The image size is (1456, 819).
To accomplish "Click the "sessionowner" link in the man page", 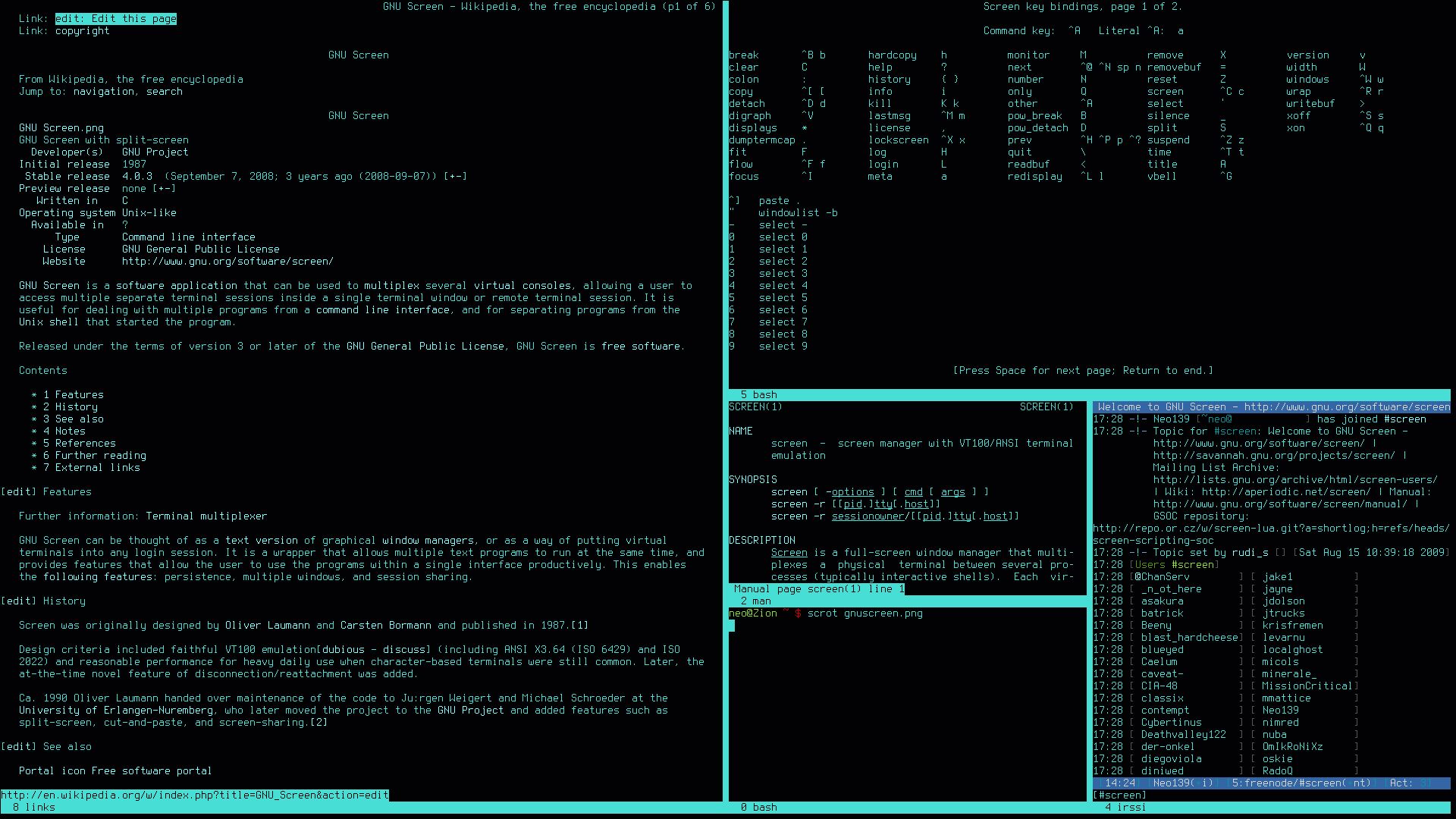I will [x=868, y=516].
